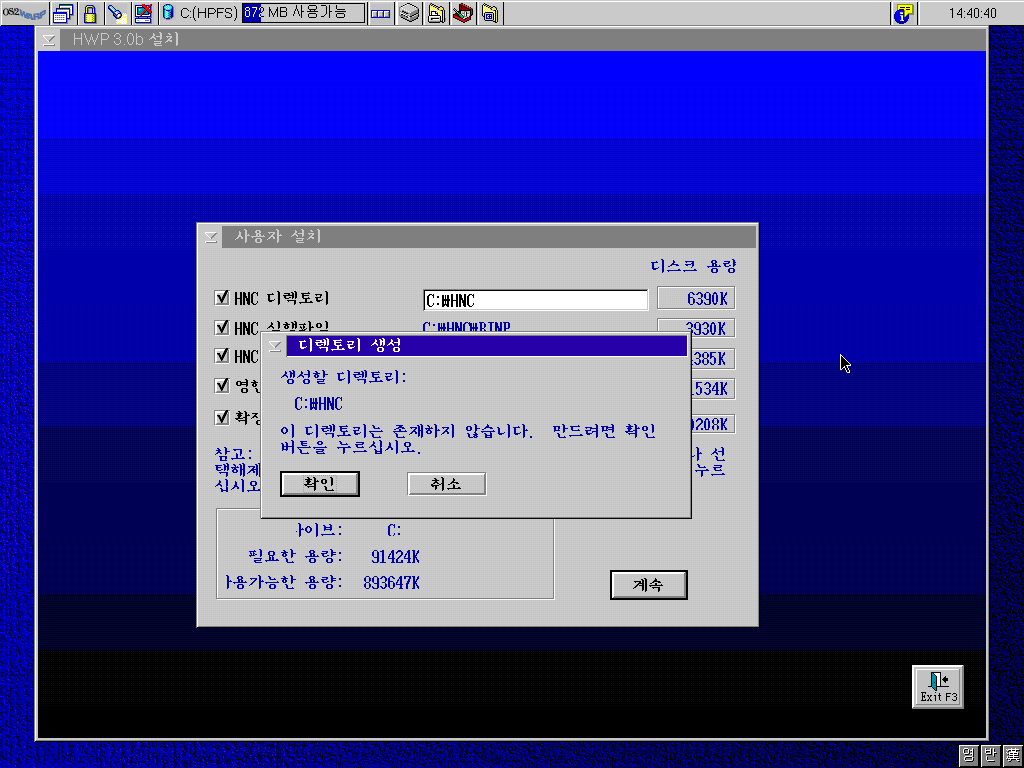The image size is (1024, 768).
Task: Open system menu of 디렉토리 생성 dialog
Action: 275,345
